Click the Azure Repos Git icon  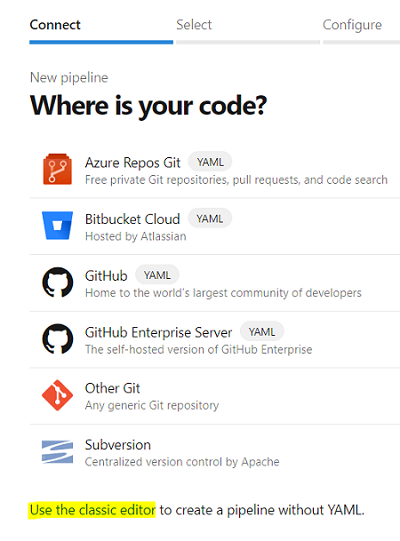pyautogui.click(x=57, y=169)
